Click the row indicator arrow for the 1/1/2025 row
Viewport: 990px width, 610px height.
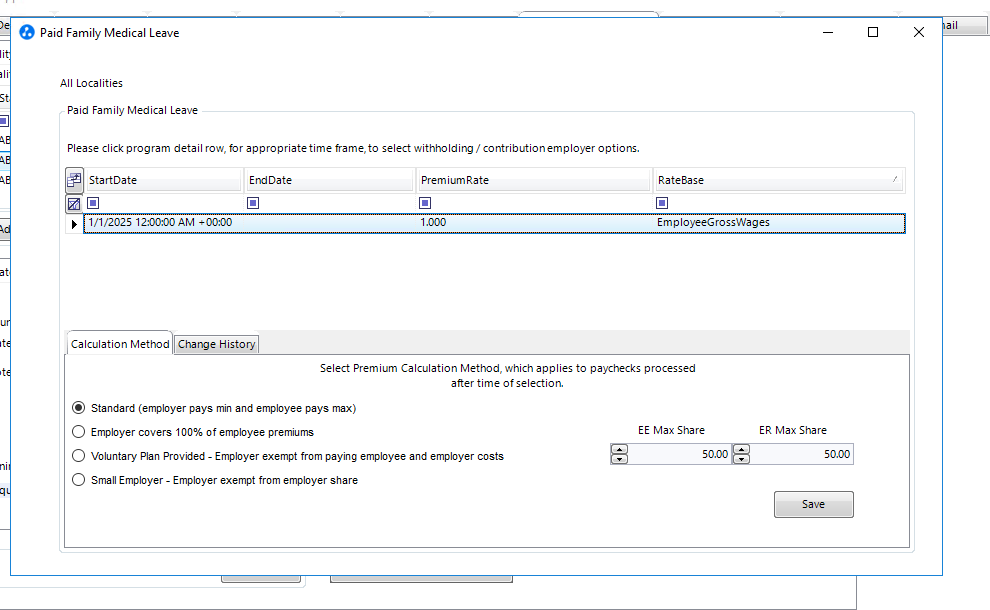pos(74,224)
